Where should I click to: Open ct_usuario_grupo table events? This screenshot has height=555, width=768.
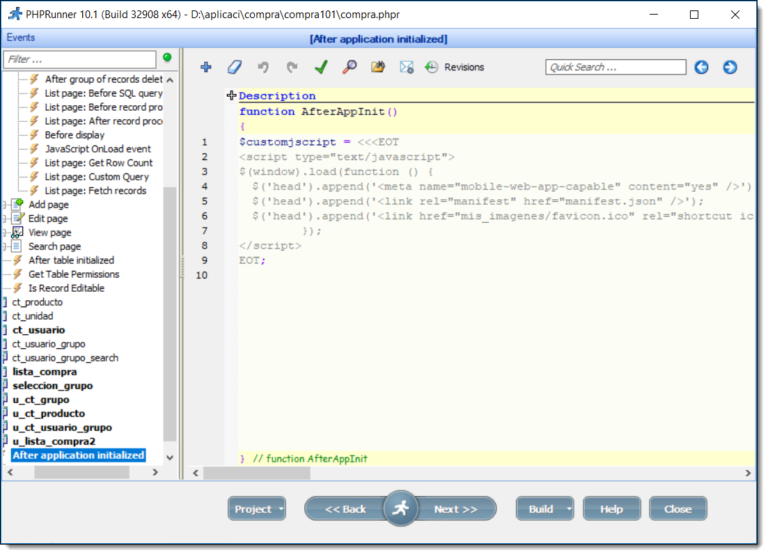[48, 344]
